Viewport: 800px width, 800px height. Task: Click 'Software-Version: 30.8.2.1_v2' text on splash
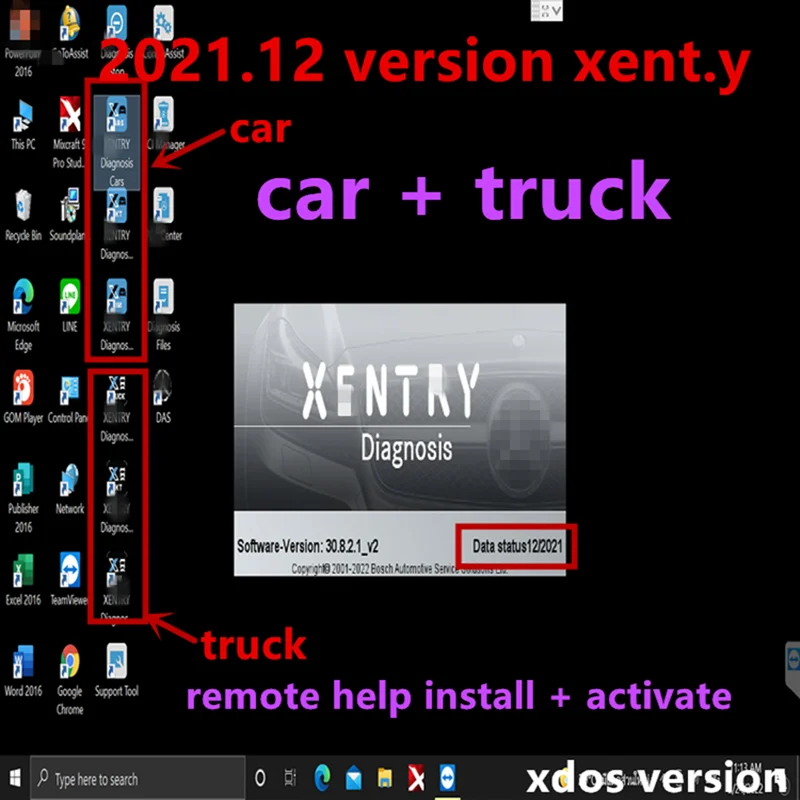pos(308,546)
